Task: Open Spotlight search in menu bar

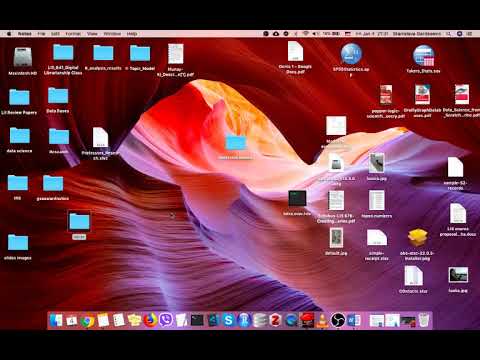Action: (449, 34)
